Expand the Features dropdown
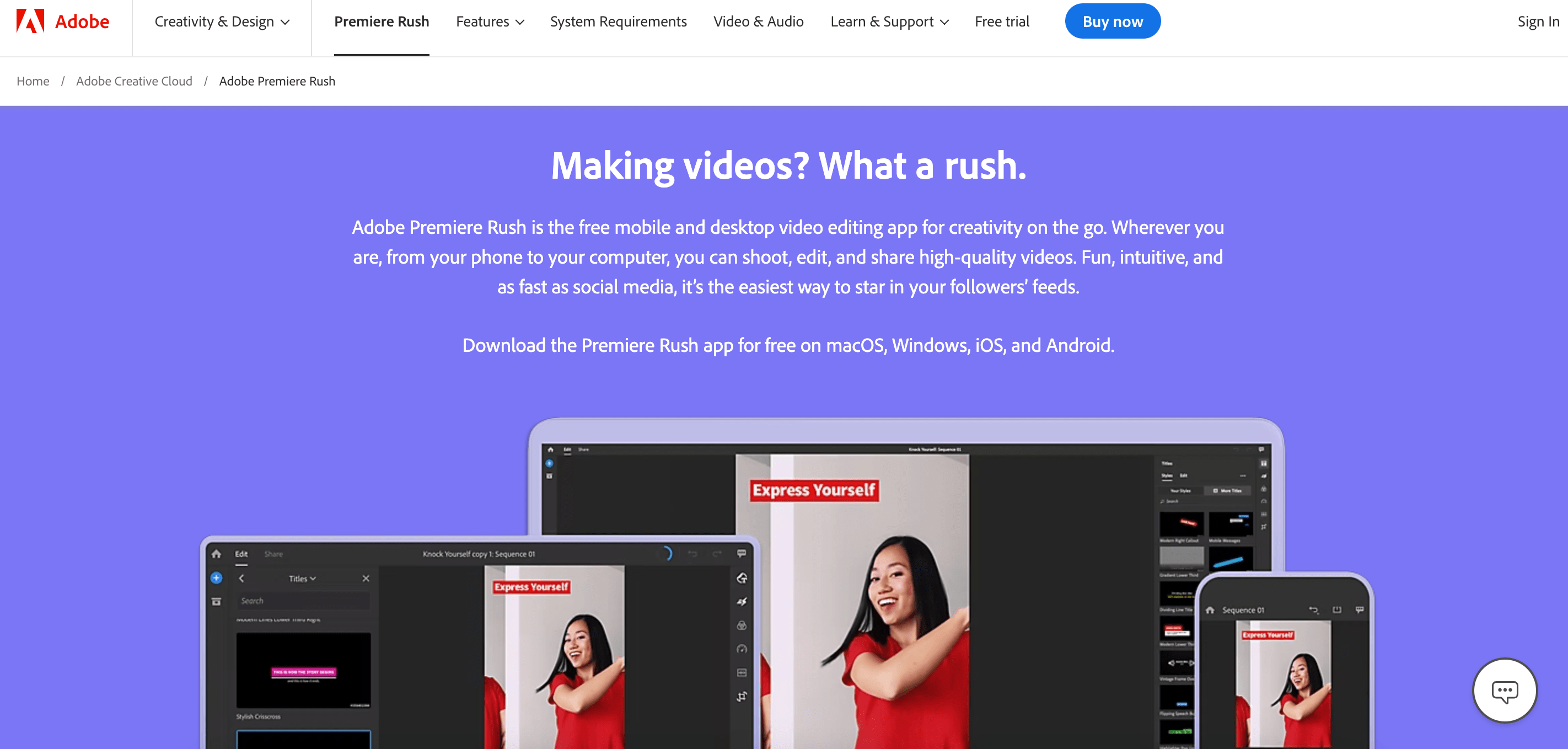 (x=490, y=22)
